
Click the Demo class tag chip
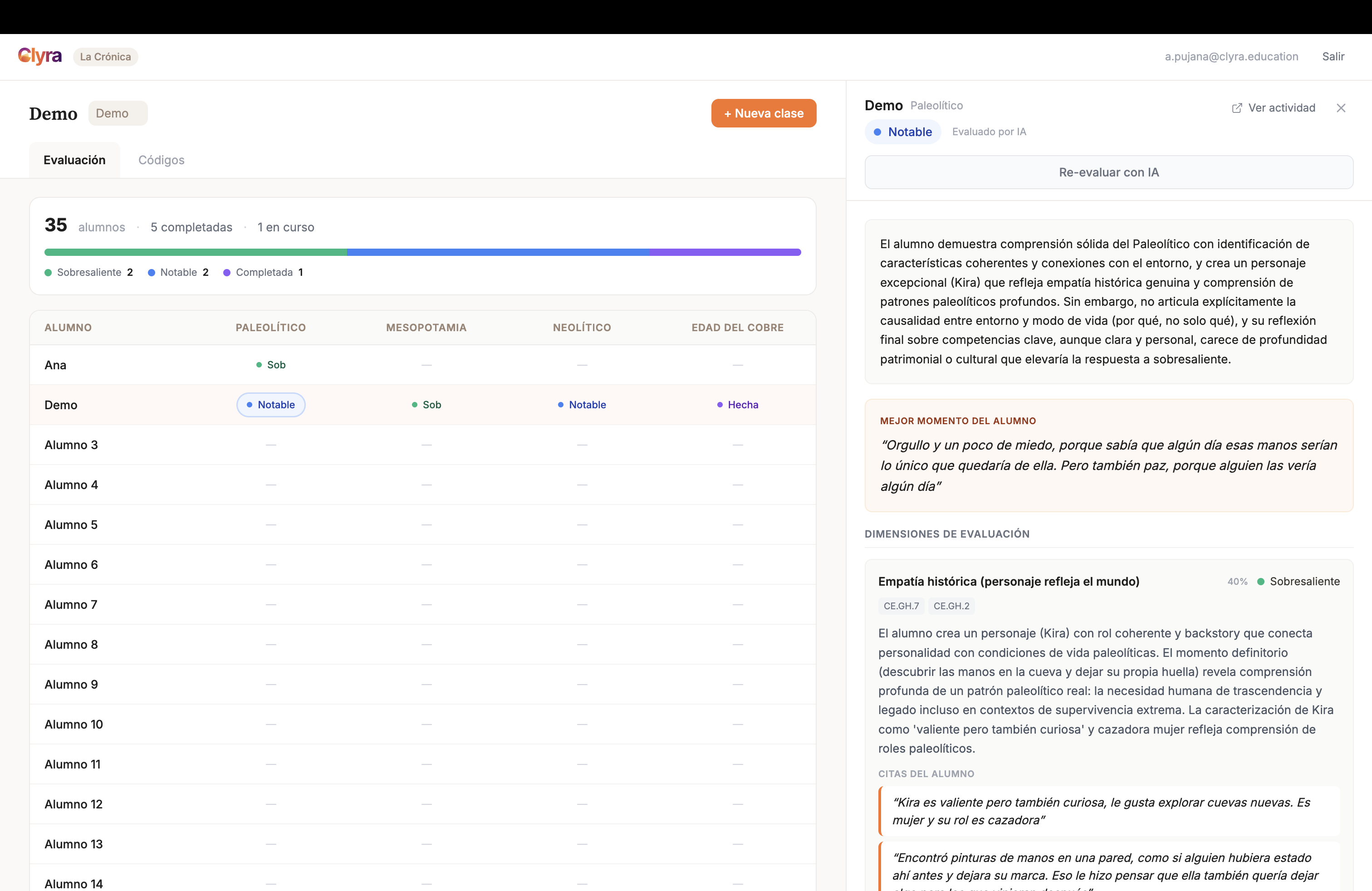click(x=118, y=113)
